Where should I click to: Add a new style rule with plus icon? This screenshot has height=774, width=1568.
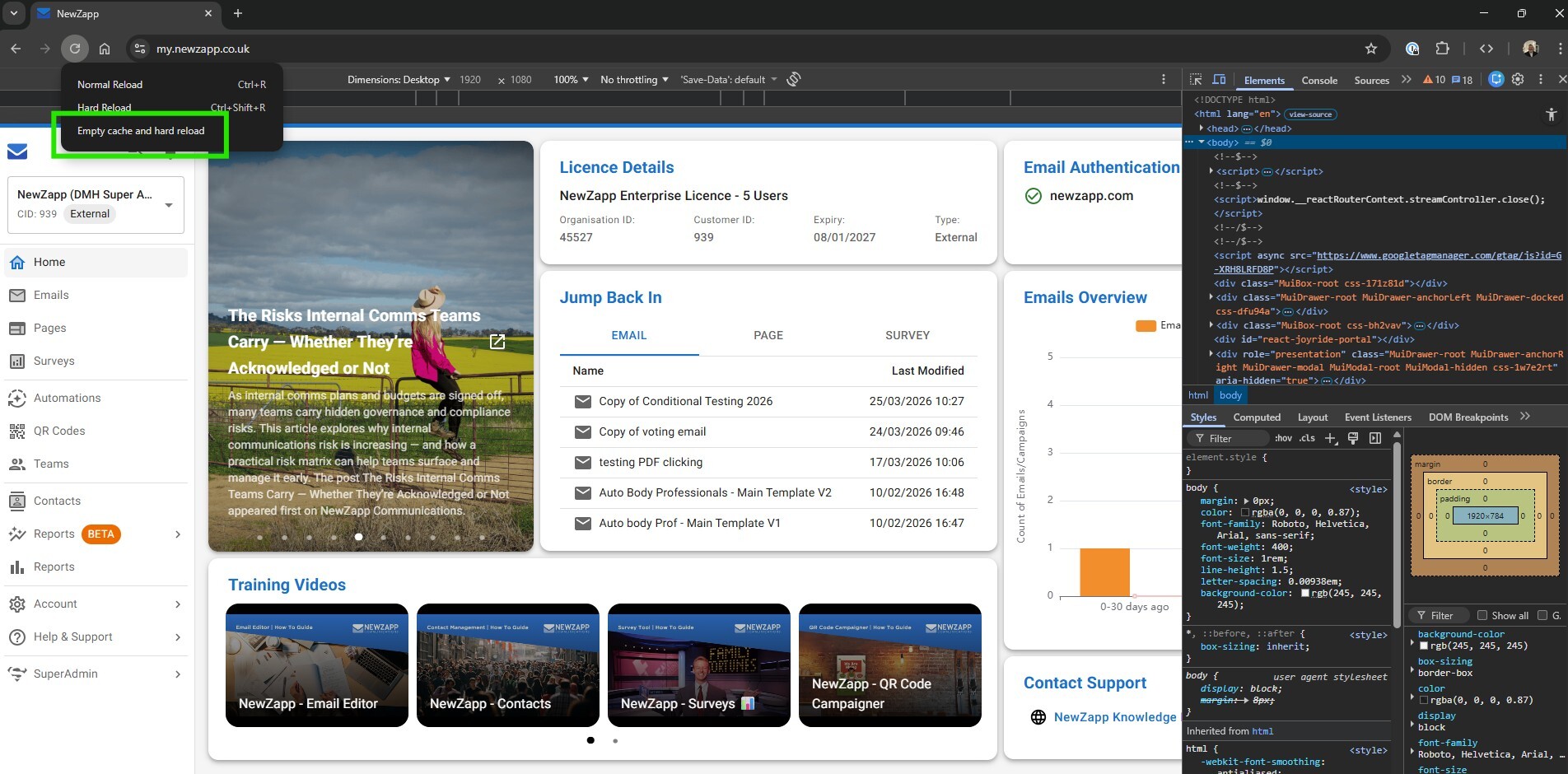pyautogui.click(x=1331, y=439)
